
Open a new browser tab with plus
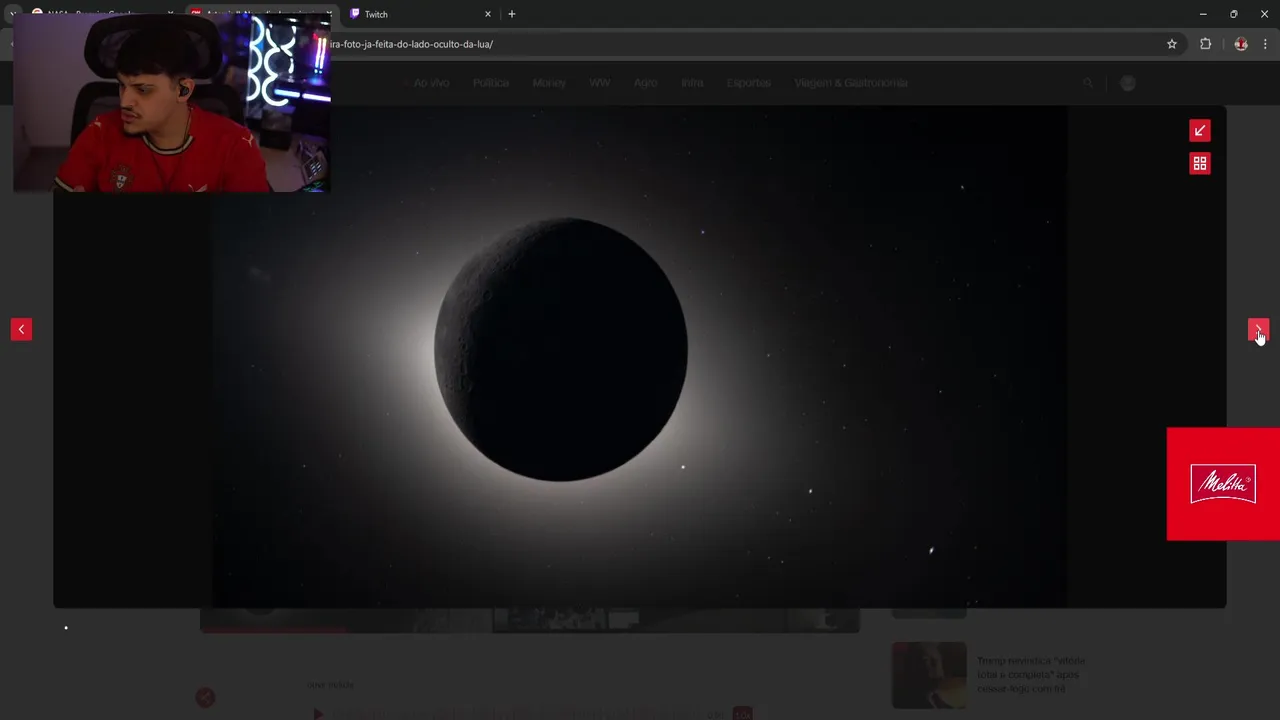tap(511, 14)
